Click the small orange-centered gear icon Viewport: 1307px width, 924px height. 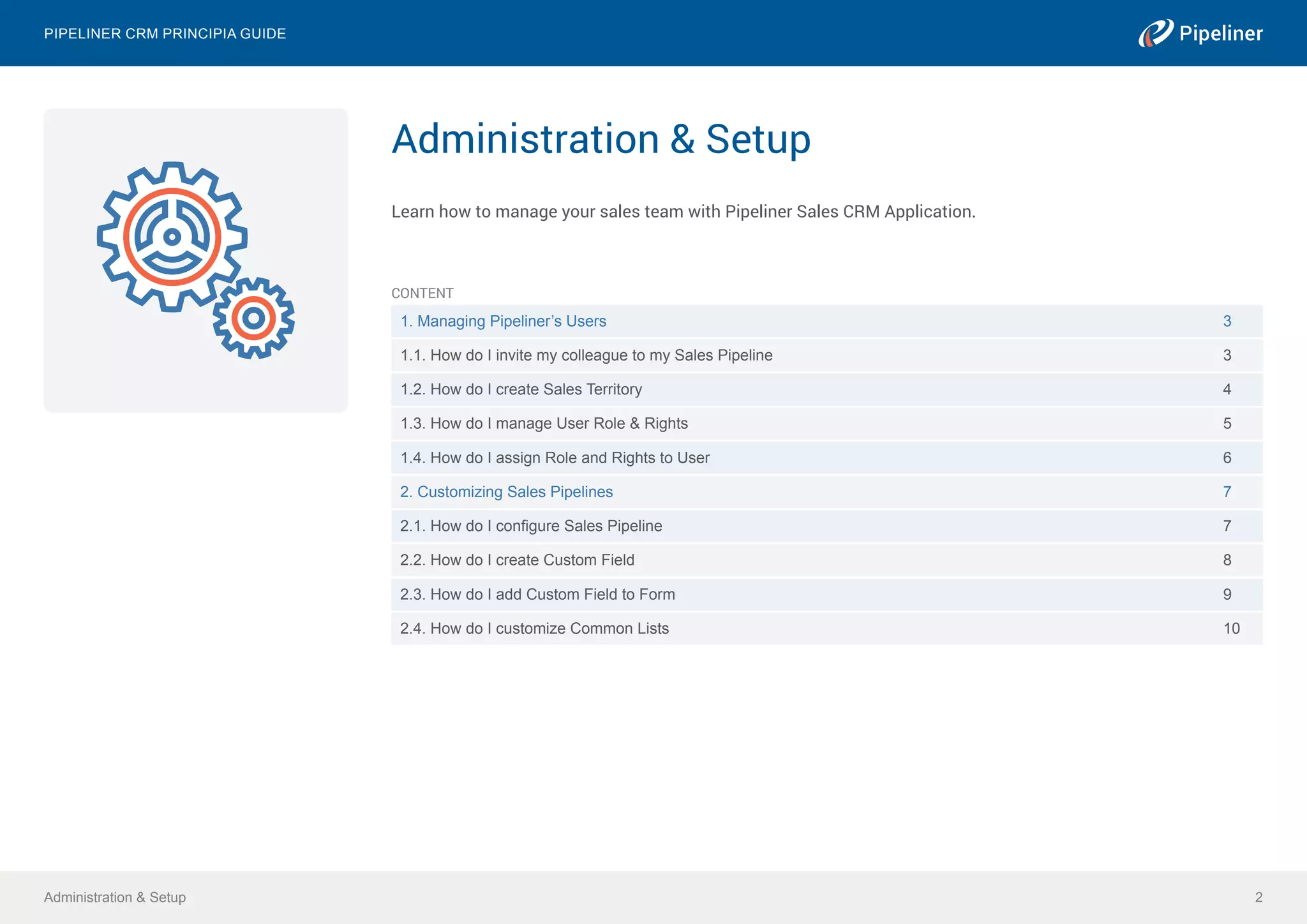253,318
